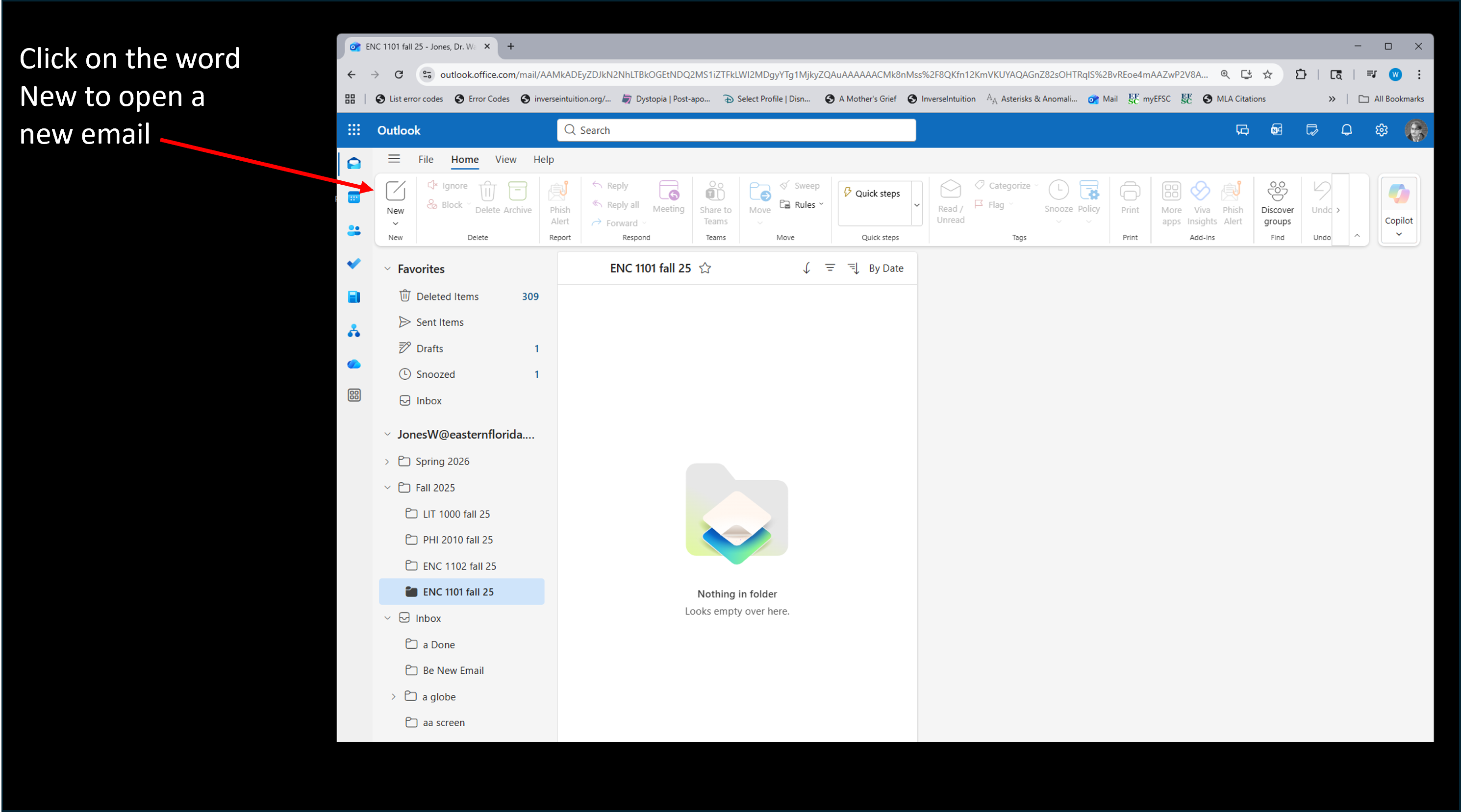
Task: Open the settings gear in Outlook header
Action: pyautogui.click(x=1381, y=130)
